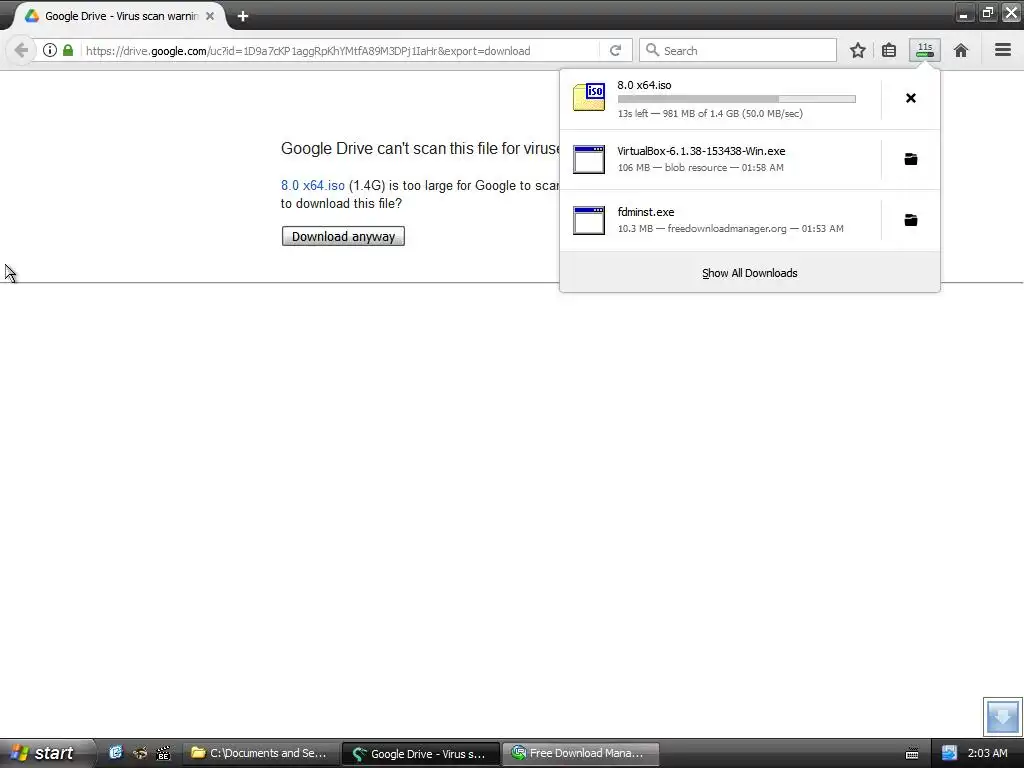Open the 8.0 x64.iso link on page
Viewport: 1024px width, 768px height.
tap(313, 185)
